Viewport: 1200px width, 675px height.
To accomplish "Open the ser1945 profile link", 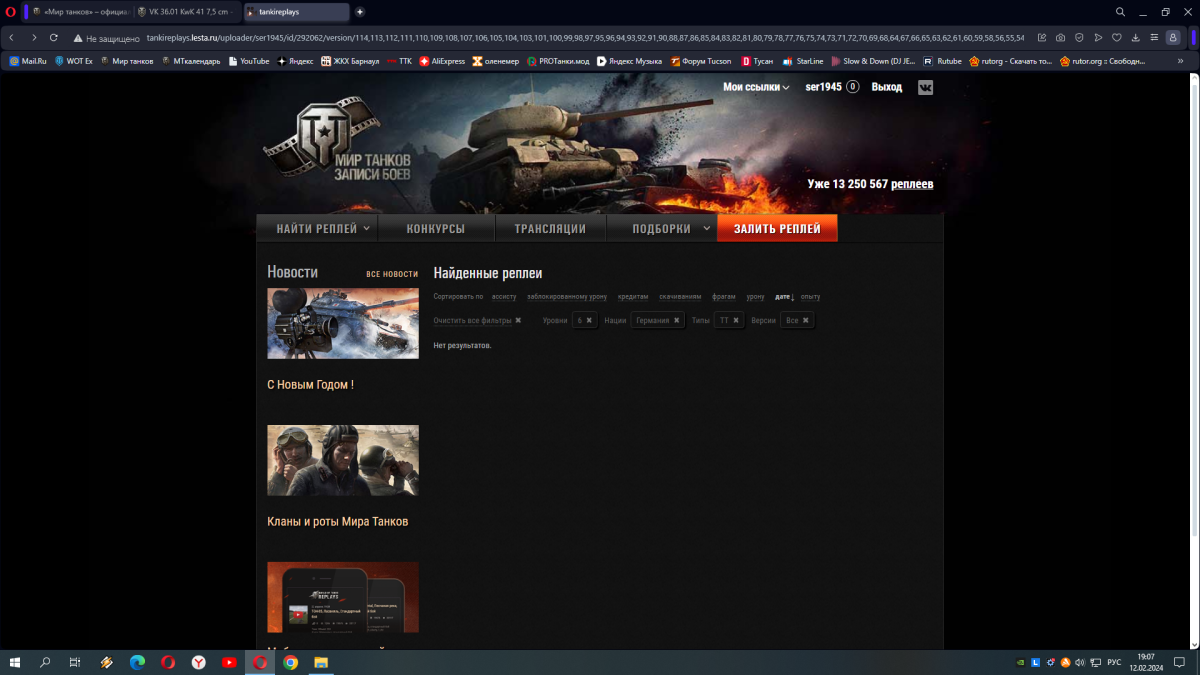I will [824, 87].
